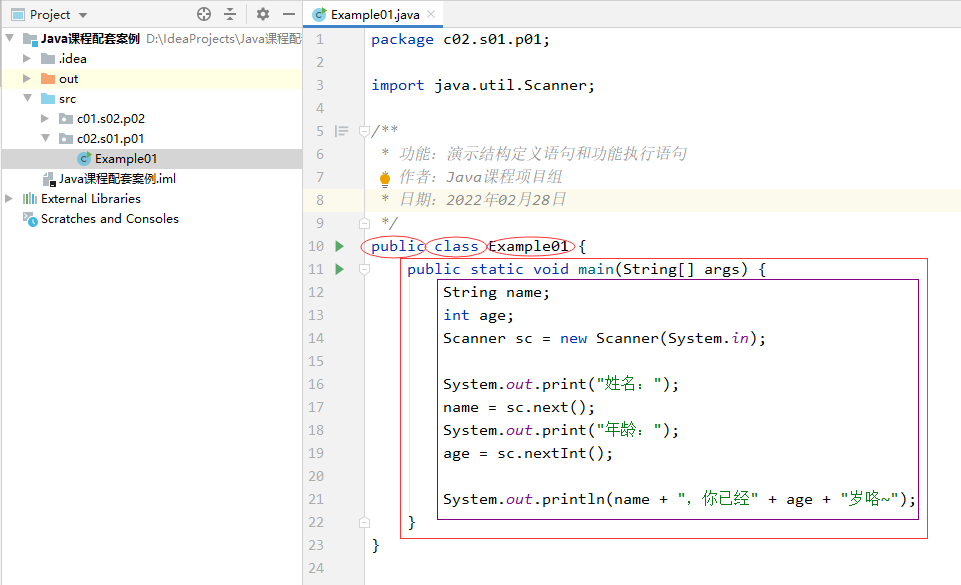Hide the Project panel with minus icon
The height and width of the screenshot is (585, 961).
289,14
